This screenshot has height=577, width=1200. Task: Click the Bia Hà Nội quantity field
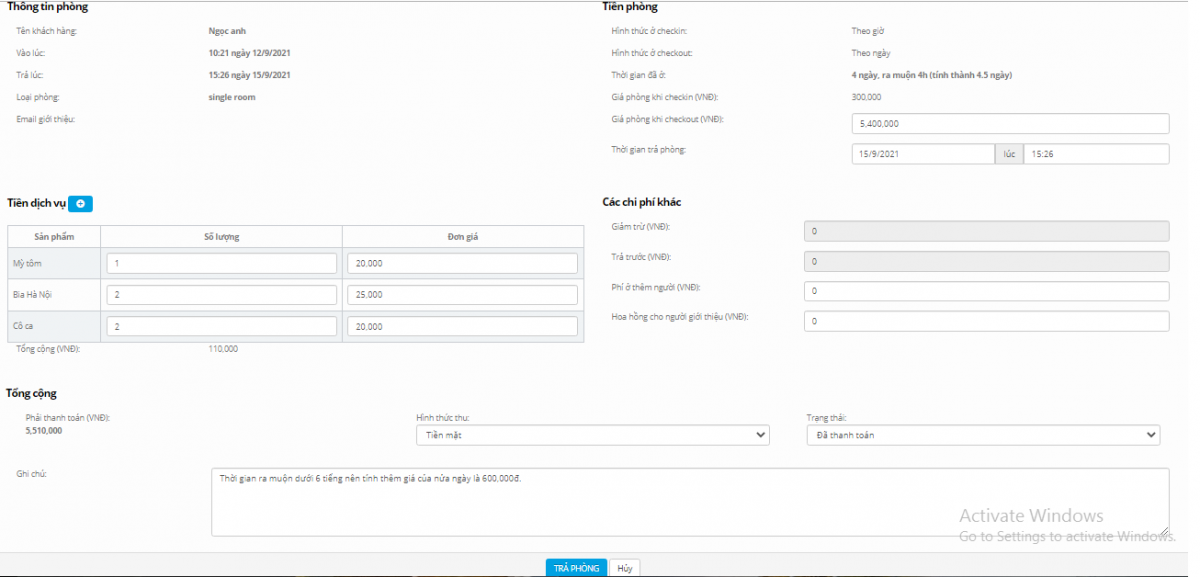coord(221,295)
